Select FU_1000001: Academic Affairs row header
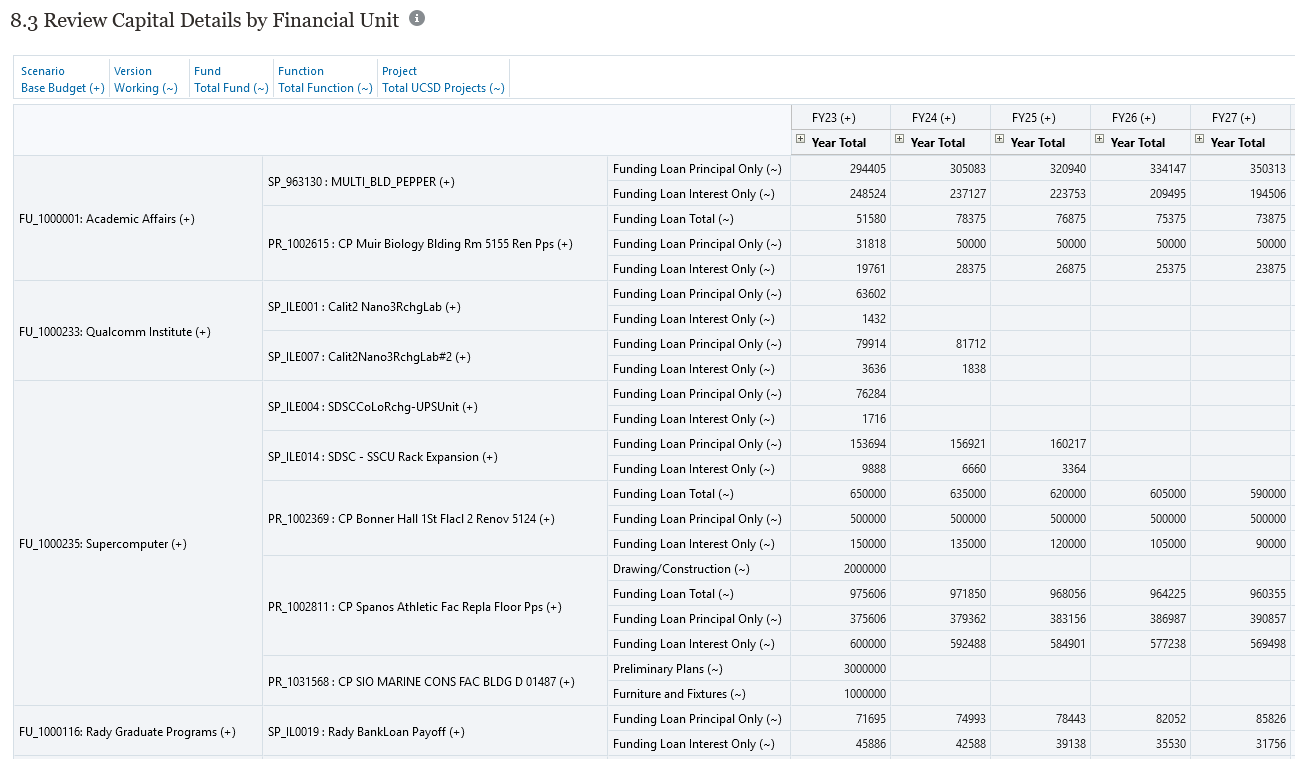This screenshot has width=1295, height=759. (106, 219)
